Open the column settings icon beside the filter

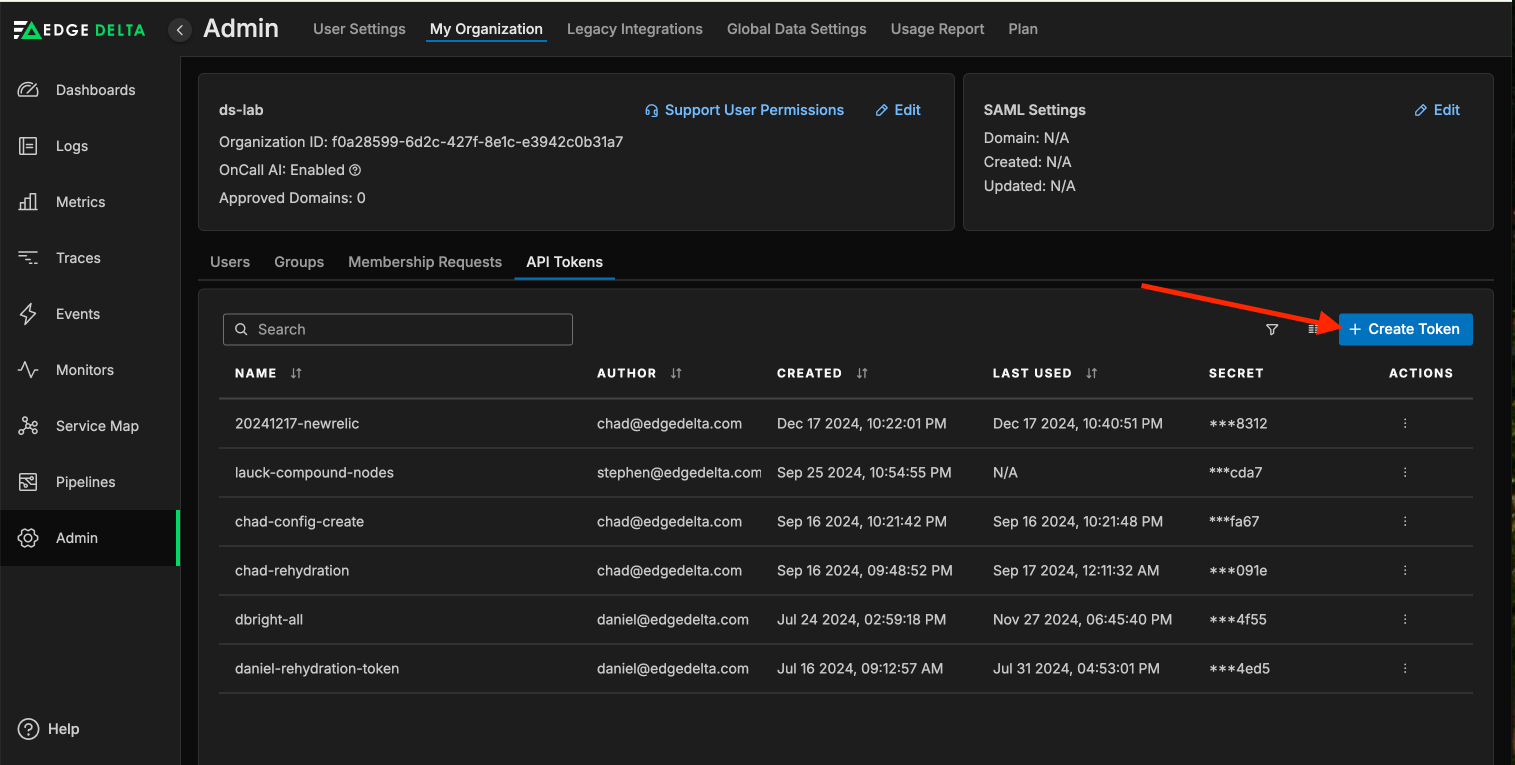pyautogui.click(x=1313, y=329)
